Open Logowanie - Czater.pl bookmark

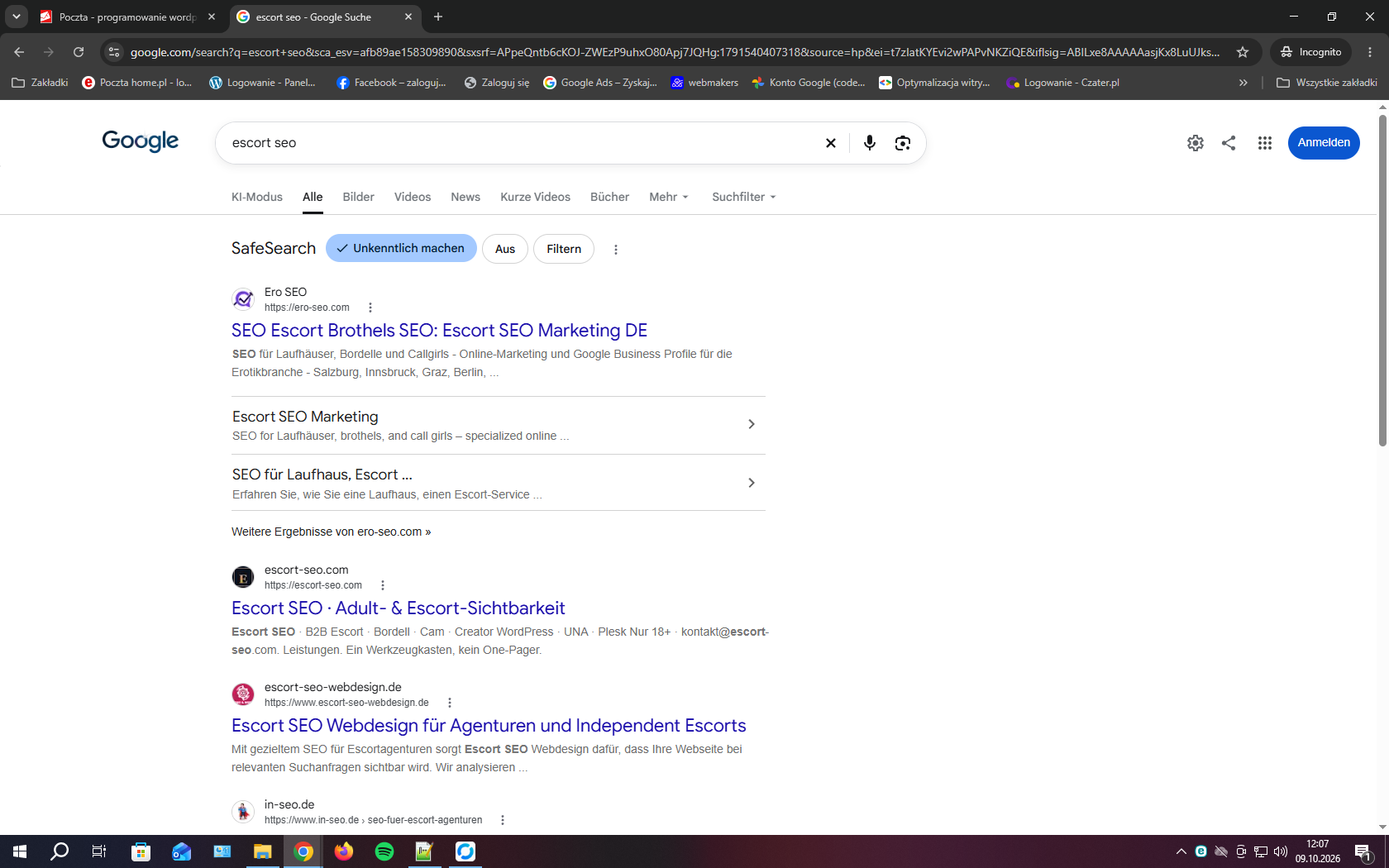(x=1062, y=83)
